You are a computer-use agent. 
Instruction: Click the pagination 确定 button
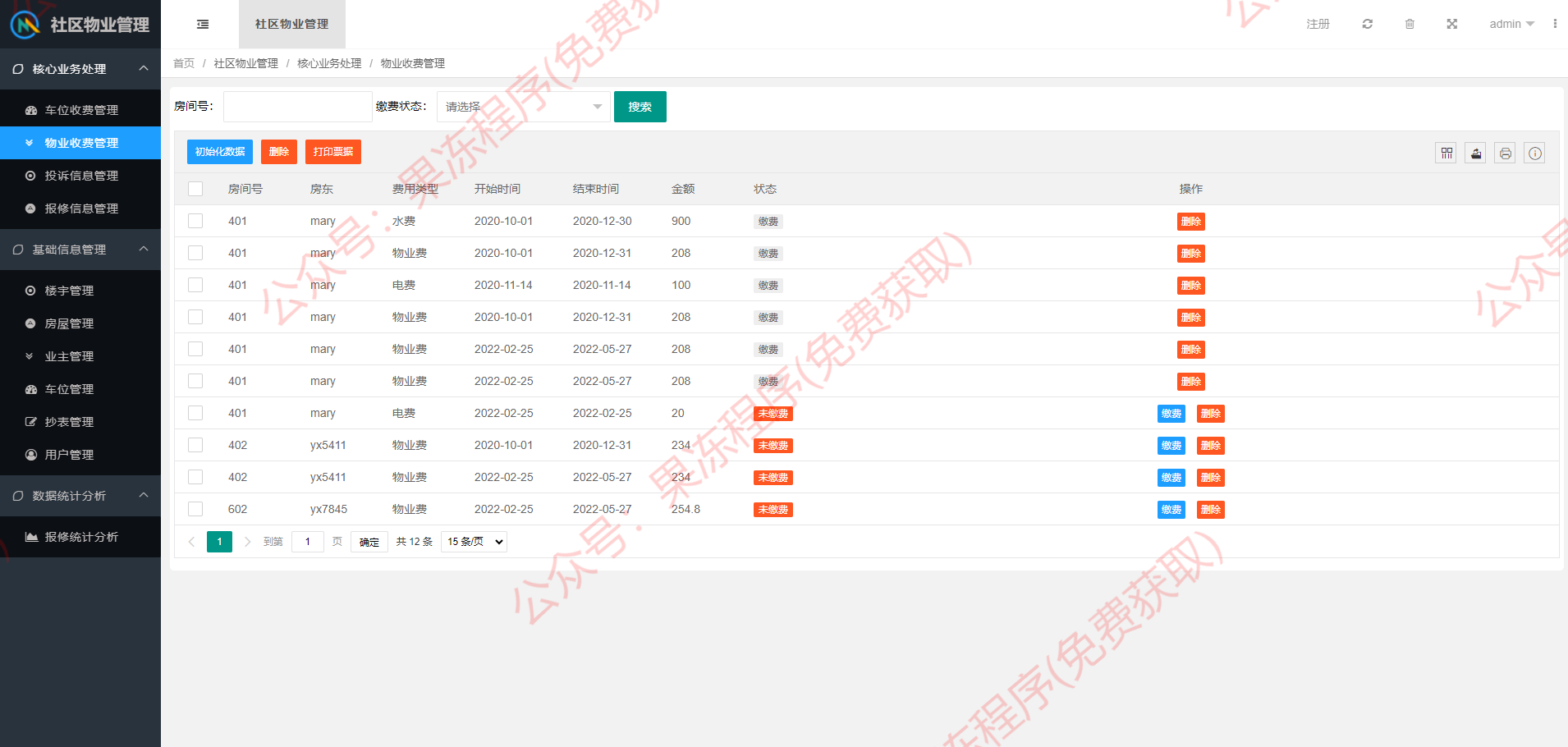click(x=369, y=542)
